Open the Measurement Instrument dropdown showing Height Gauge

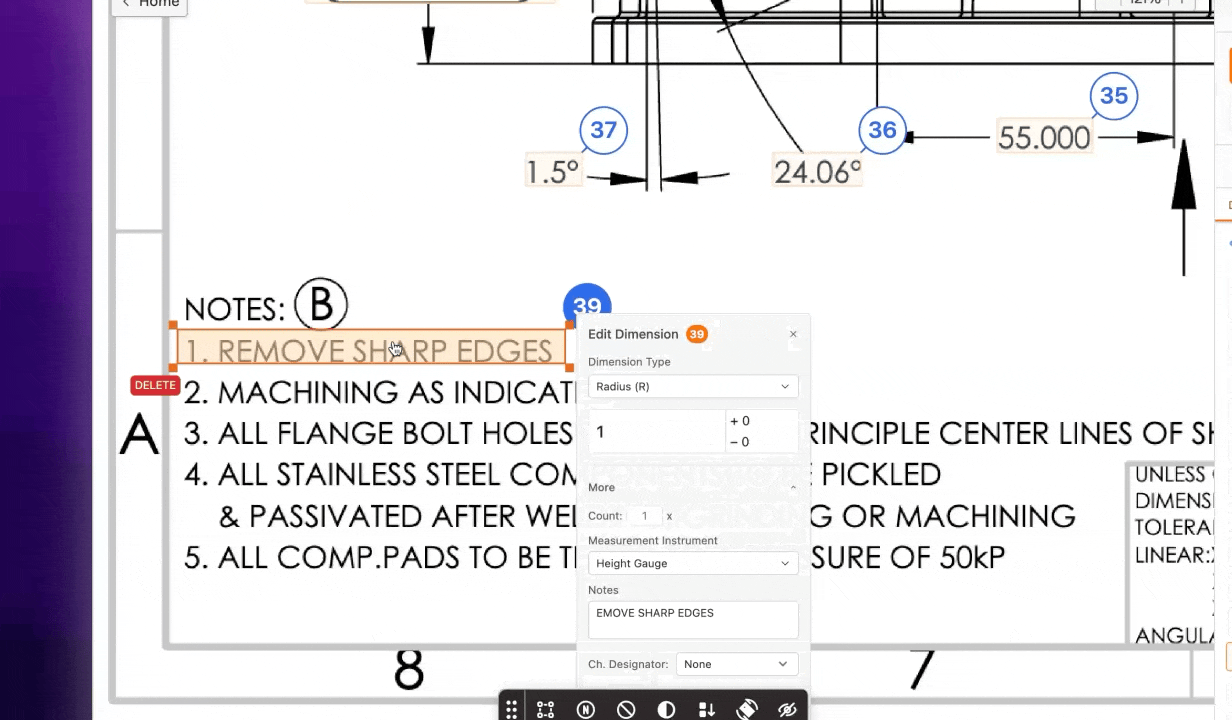point(692,563)
